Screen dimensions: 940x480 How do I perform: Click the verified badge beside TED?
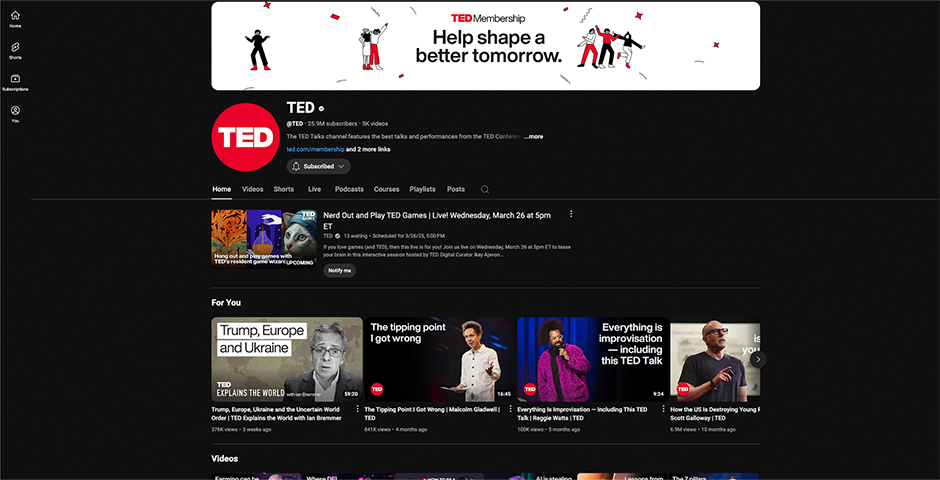[x=321, y=108]
